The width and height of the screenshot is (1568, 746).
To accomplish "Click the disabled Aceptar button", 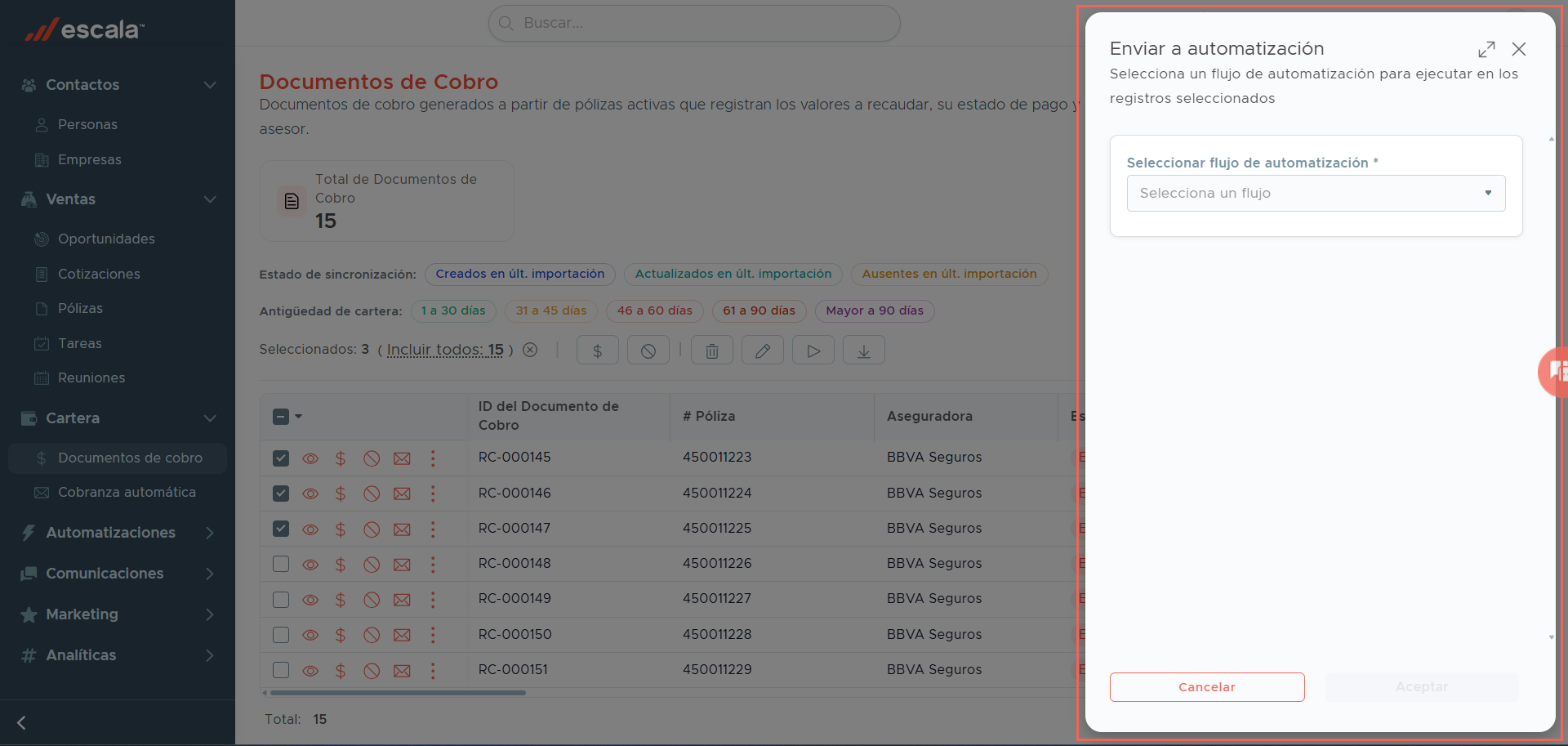I will click(1422, 687).
